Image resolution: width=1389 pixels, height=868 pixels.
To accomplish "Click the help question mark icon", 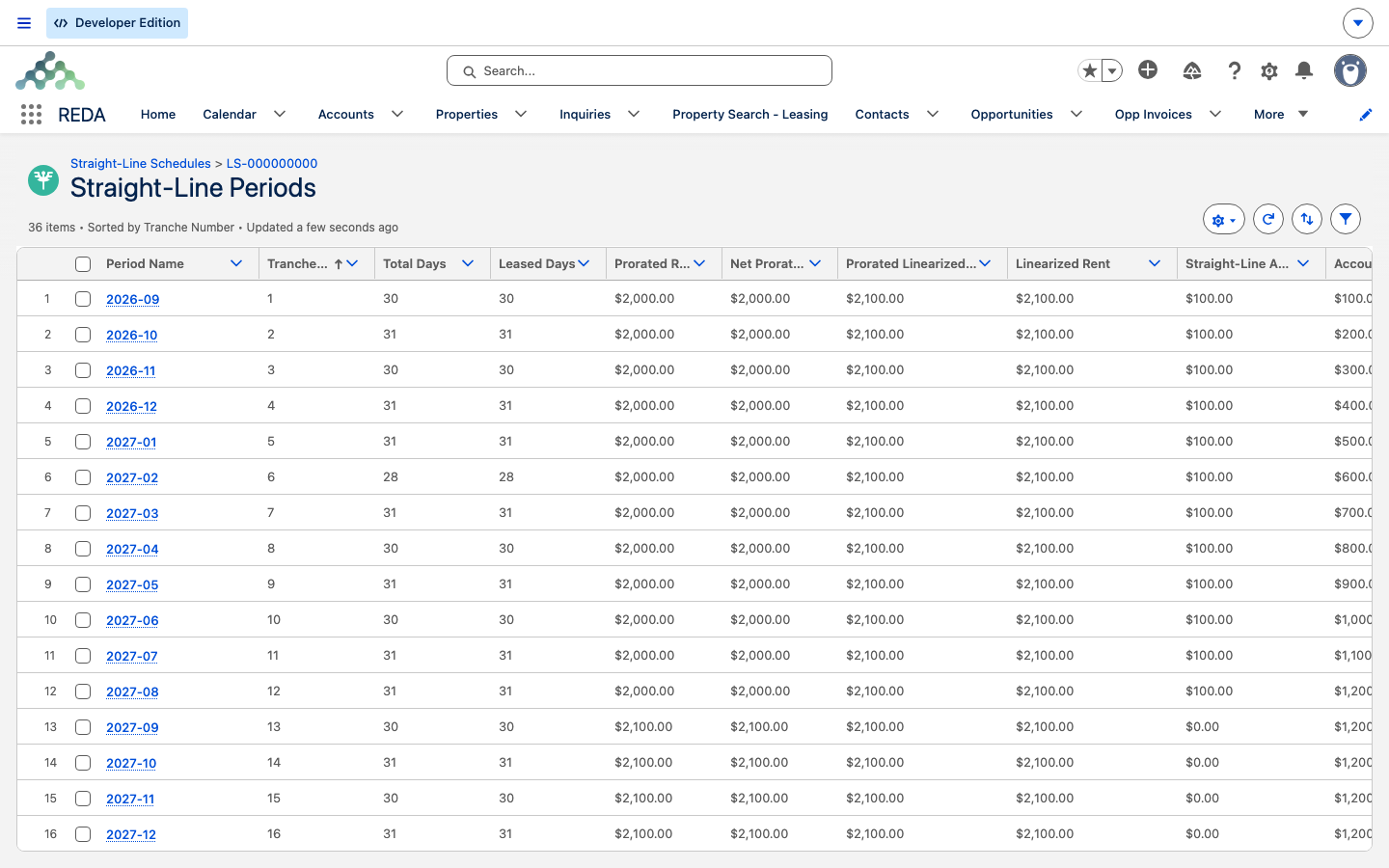I will [x=1234, y=70].
